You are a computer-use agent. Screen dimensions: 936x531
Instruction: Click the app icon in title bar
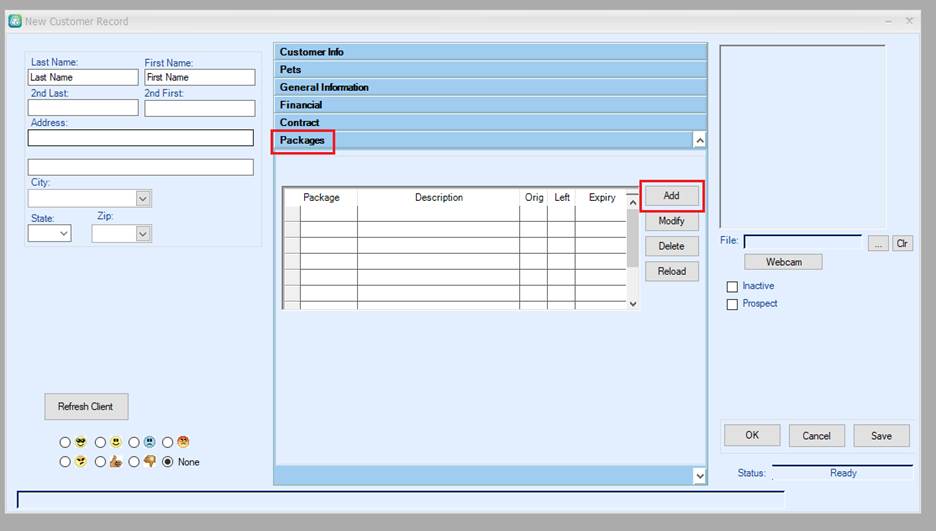tap(15, 21)
